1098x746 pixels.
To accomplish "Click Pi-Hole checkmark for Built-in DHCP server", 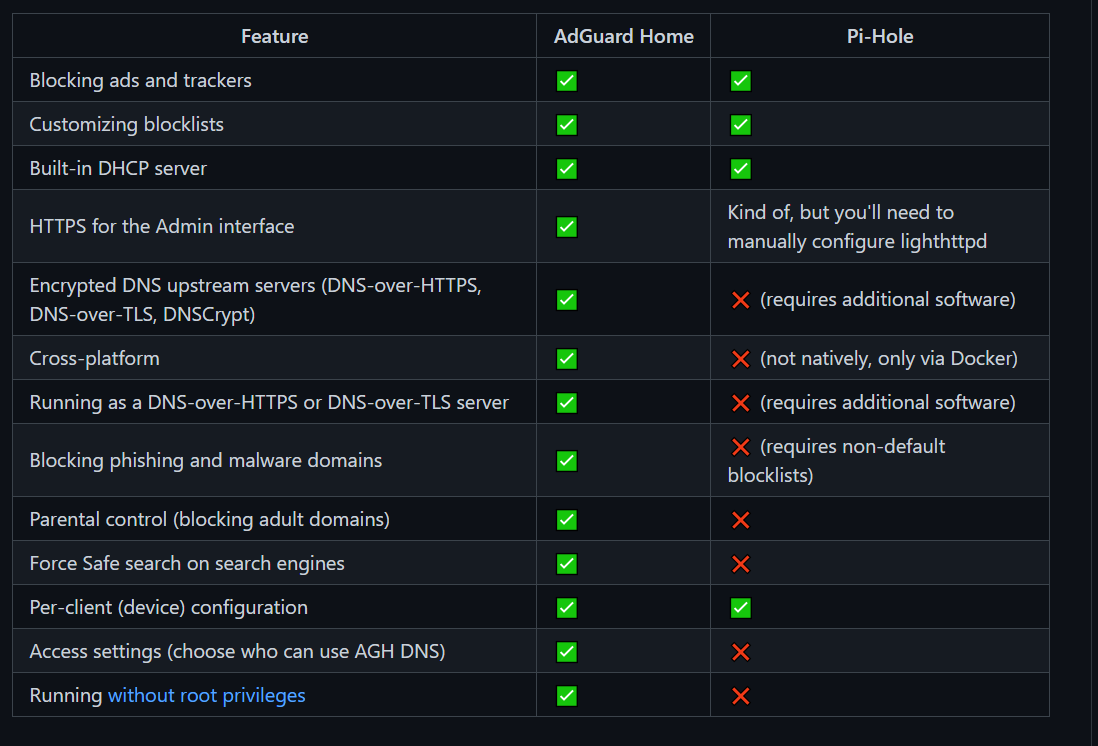I will (740, 169).
